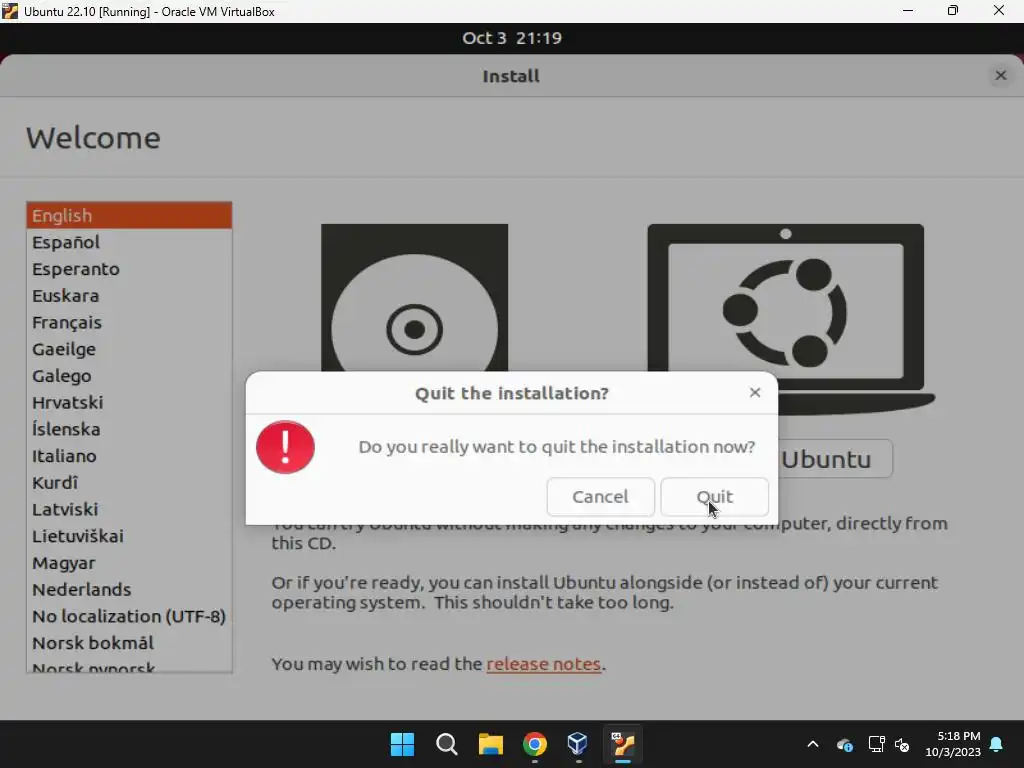
Task: Open File Explorer from the taskbar
Action: click(490, 744)
